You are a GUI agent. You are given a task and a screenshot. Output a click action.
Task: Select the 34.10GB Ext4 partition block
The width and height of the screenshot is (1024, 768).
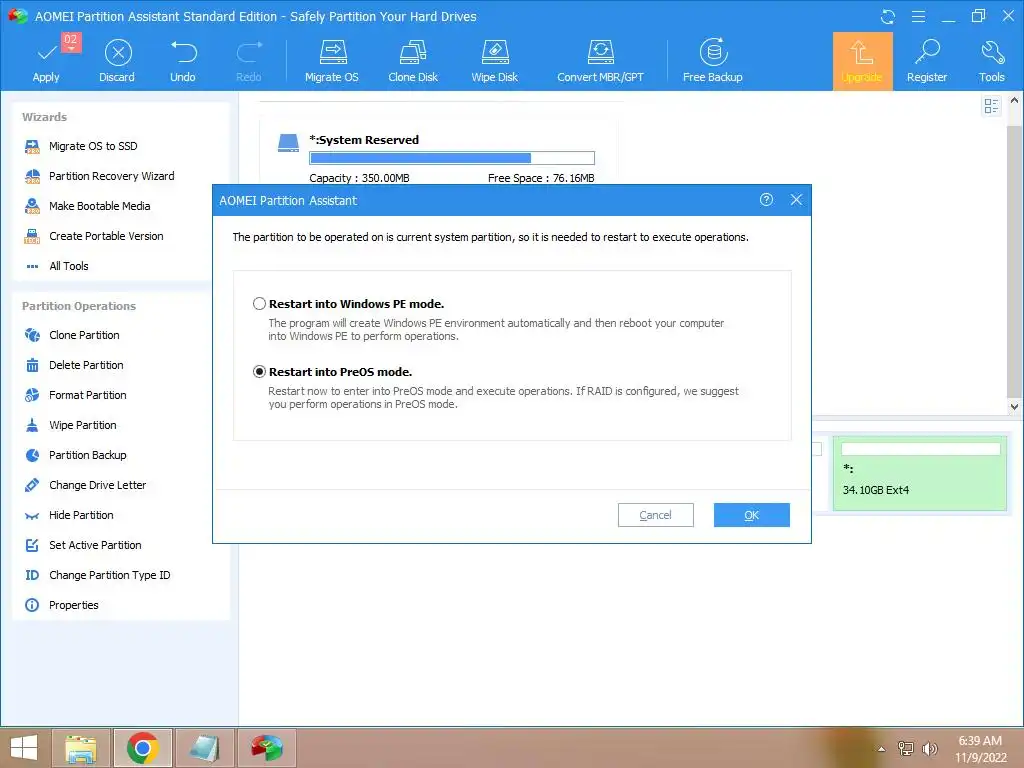(920, 474)
